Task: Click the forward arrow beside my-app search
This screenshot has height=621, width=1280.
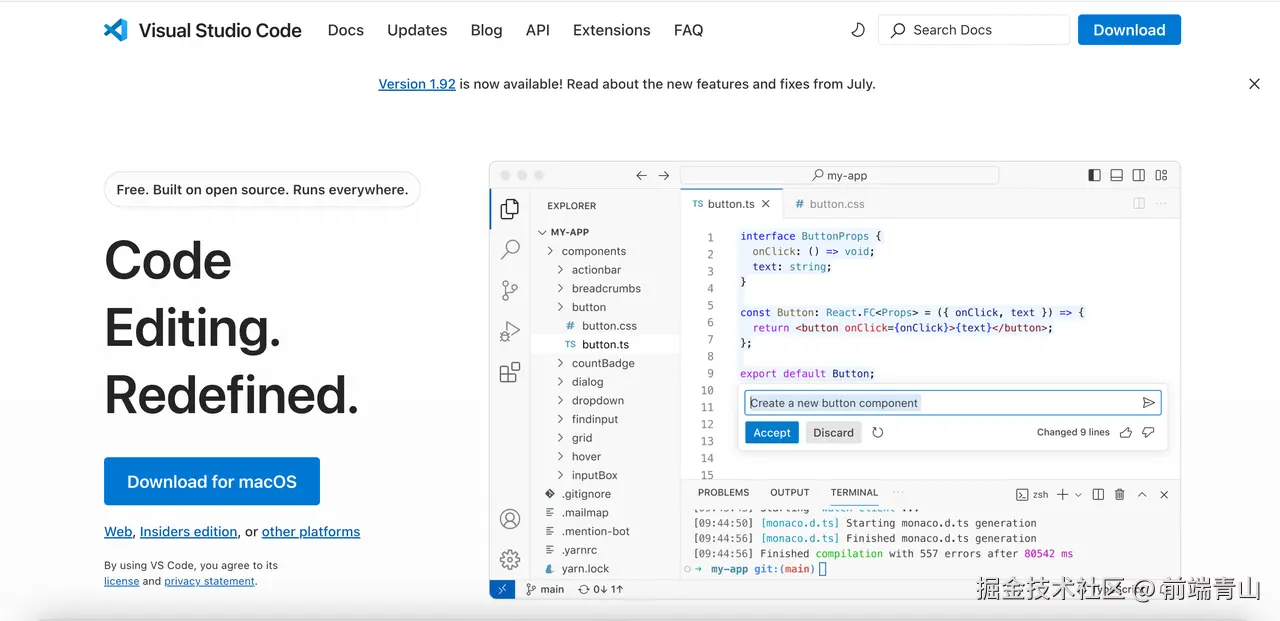Action: pyautogui.click(x=664, y=175)
